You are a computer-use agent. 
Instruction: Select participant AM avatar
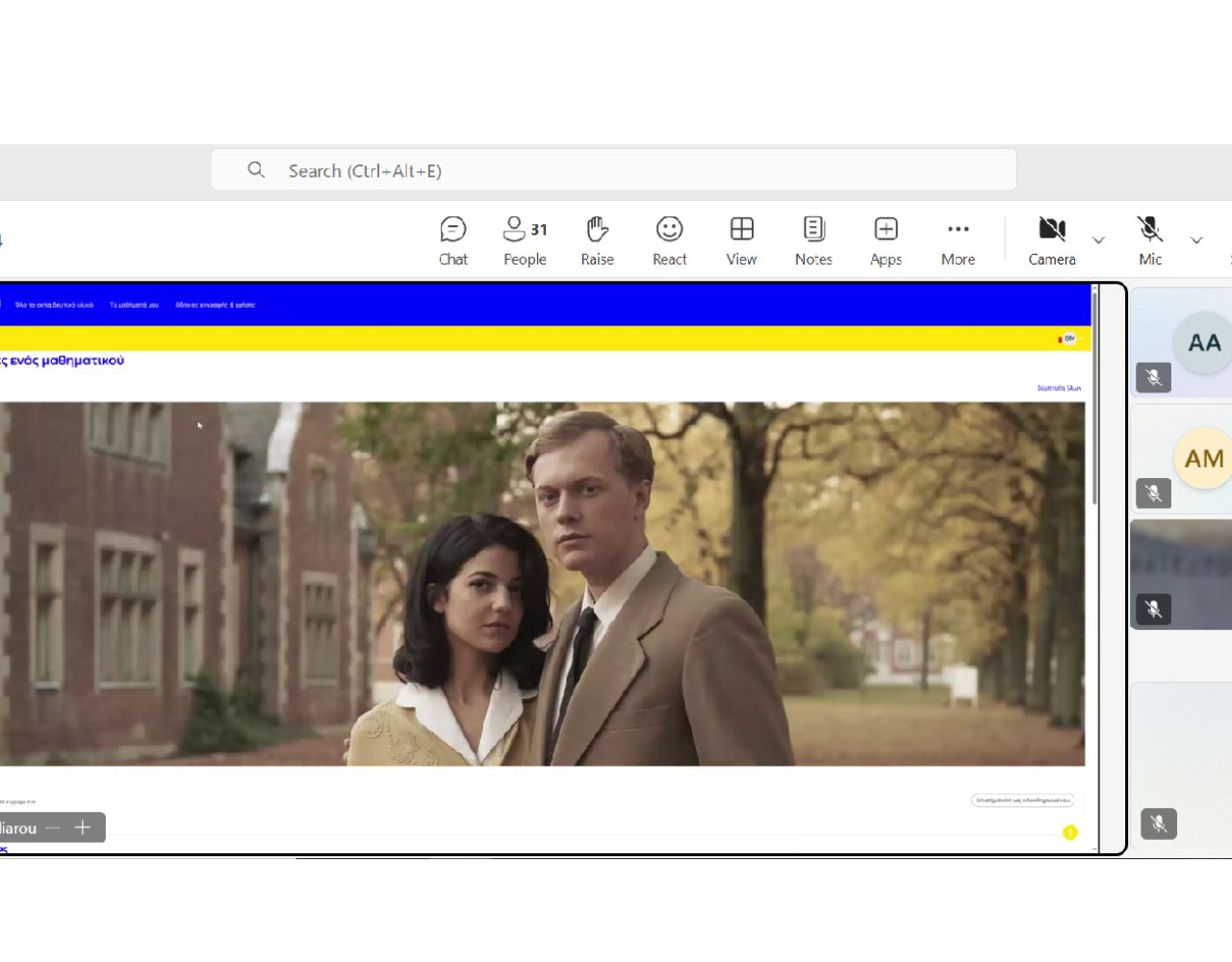tap(1203, 459)
